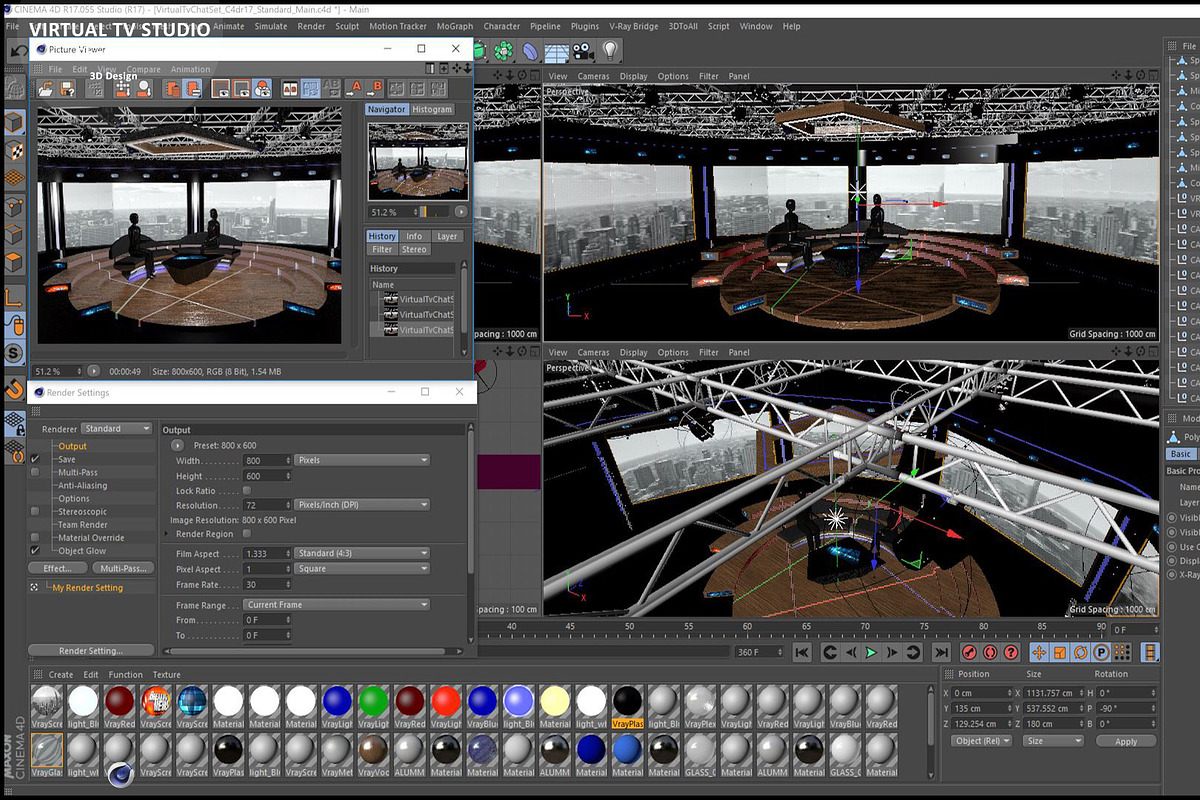
Task: Click the Save image icon in Picture Viewer
Action: click(68, 88)
